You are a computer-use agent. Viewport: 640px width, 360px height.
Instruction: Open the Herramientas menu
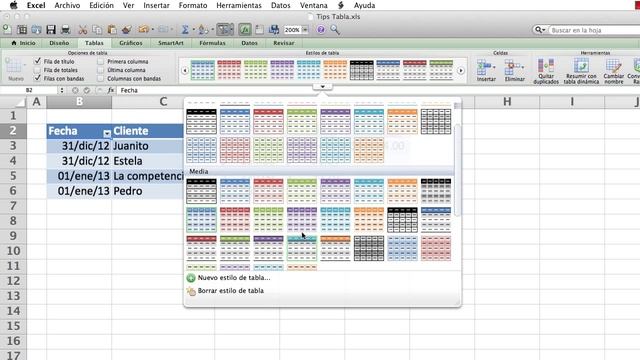click(239, 5)
